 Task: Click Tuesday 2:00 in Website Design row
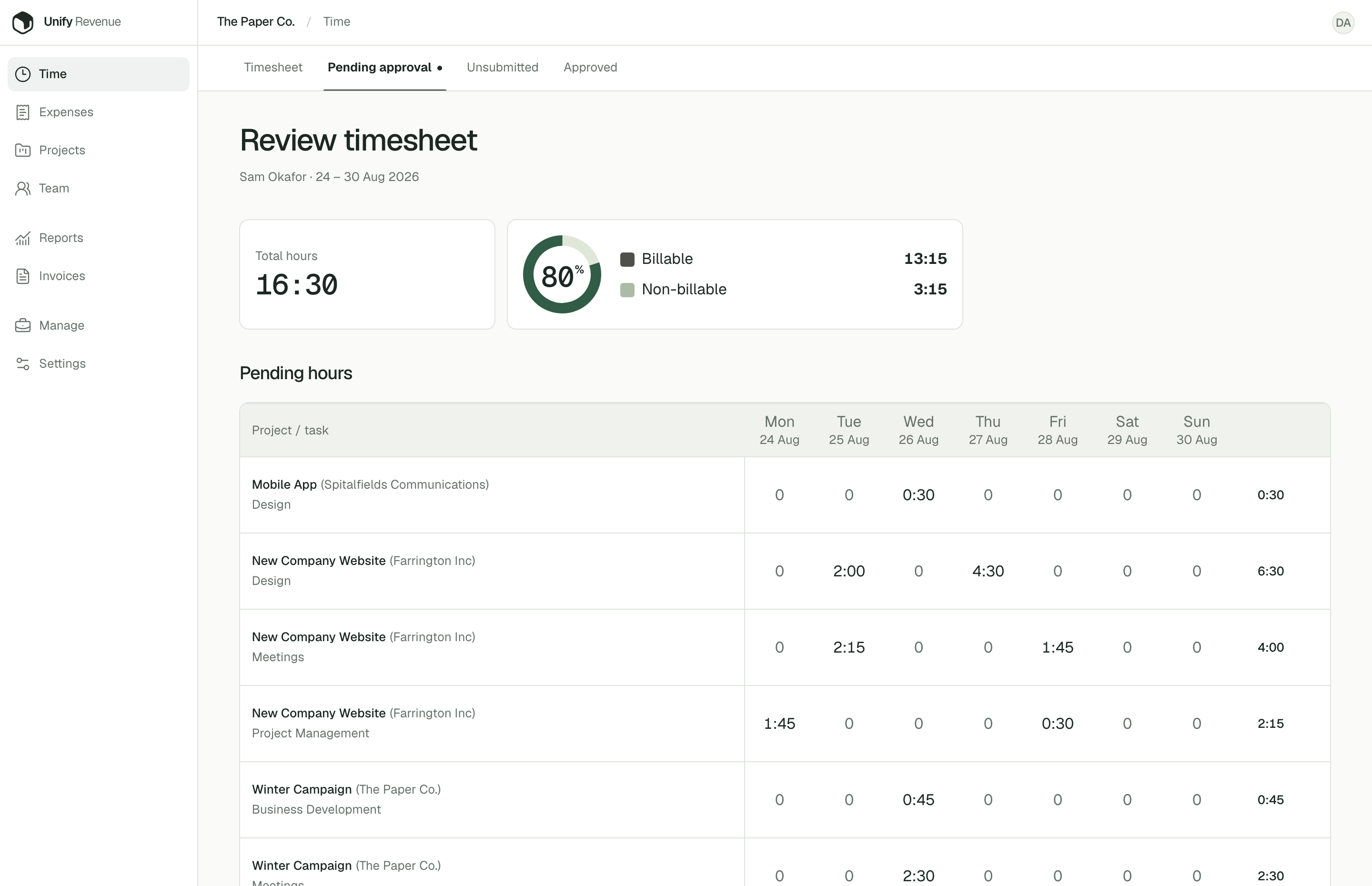pyautogui.click(x=848, y=571)
